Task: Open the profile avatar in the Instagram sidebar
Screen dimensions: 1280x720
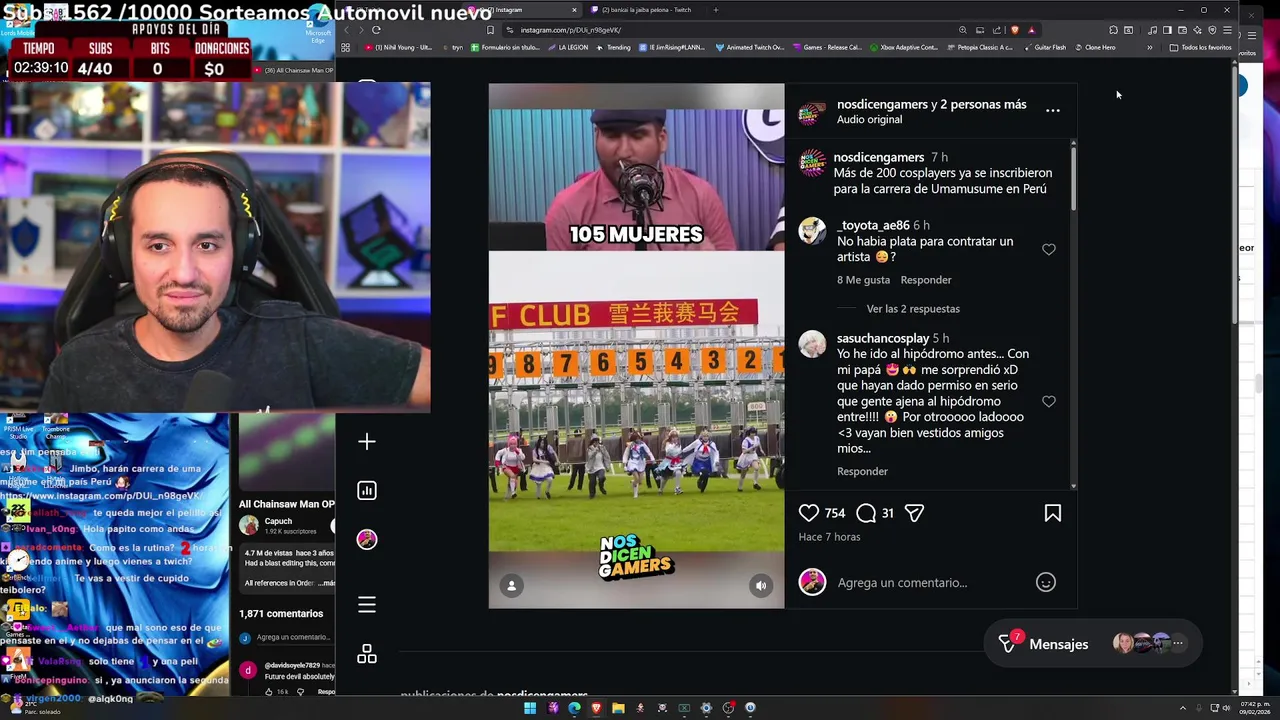Action: [x=367, y=539]
